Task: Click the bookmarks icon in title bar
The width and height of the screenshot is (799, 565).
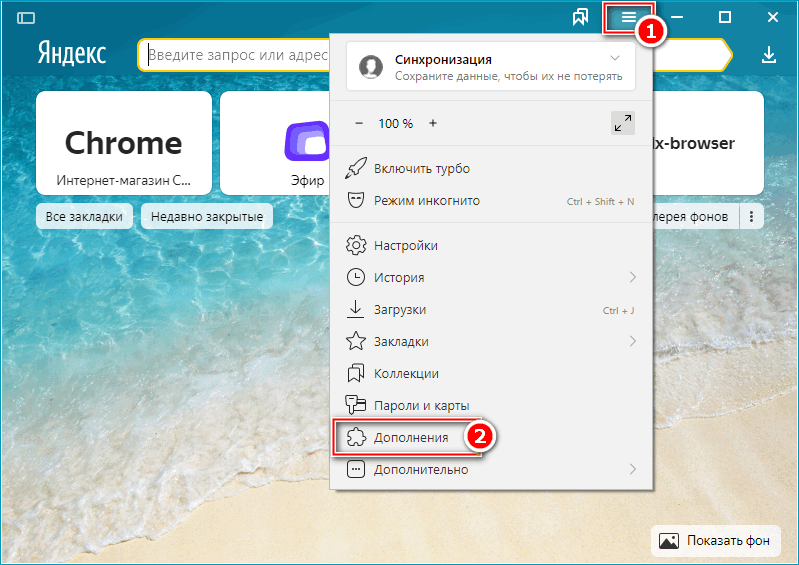Action: [x=580, y=18]
